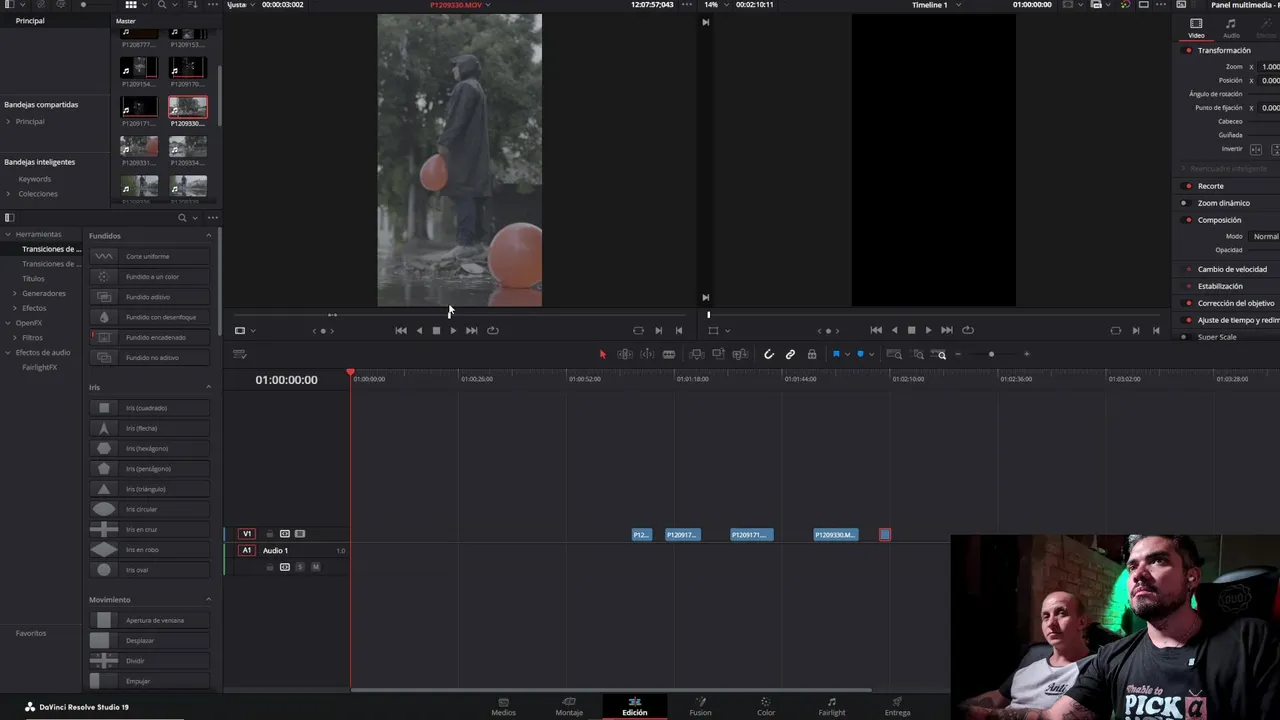Viewport: 1280px width, 720px height.
Task: Switch to the Fusion page
Action: (x=700, y=706)
